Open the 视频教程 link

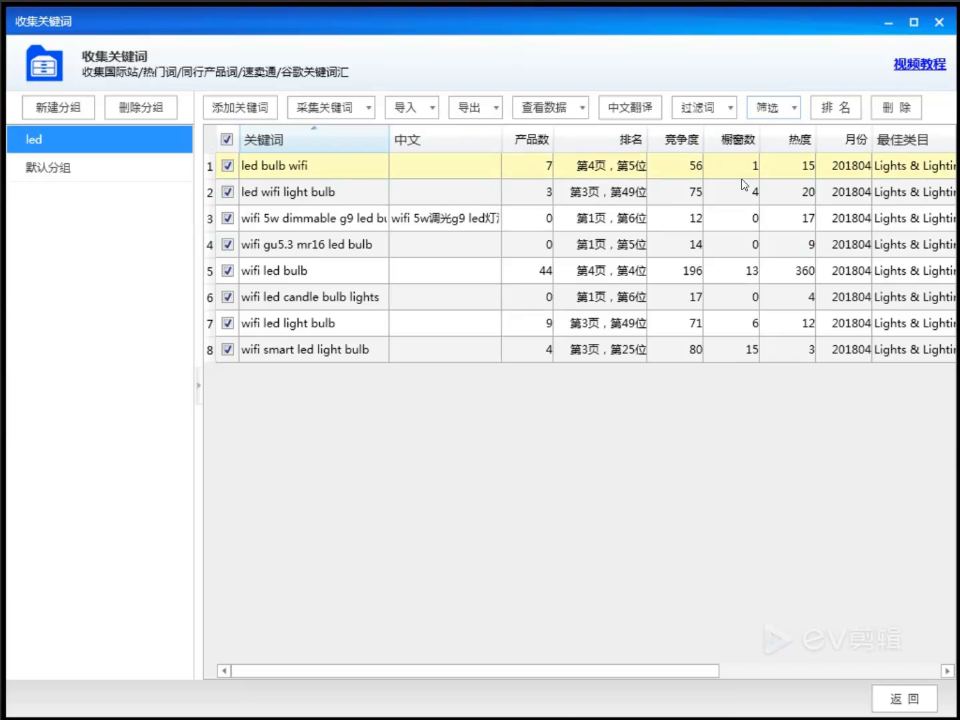(920, 64)
